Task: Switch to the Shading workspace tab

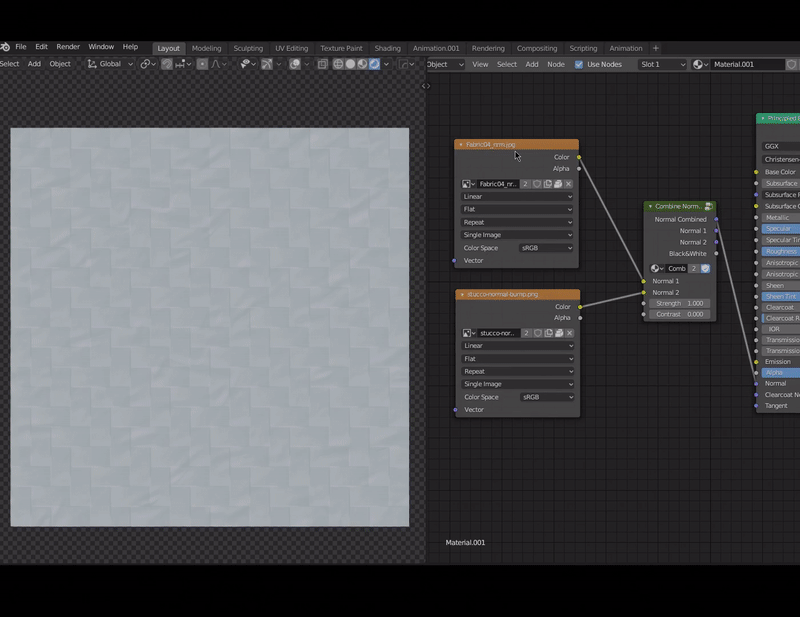Action: [x=388, y=48]
